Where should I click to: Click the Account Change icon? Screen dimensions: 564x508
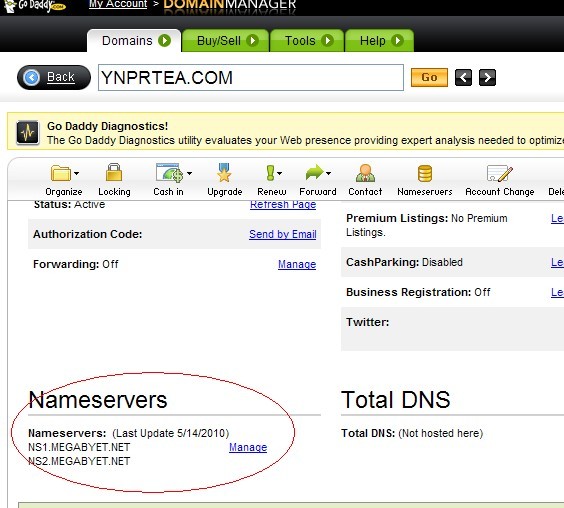[x=500, y=173]
